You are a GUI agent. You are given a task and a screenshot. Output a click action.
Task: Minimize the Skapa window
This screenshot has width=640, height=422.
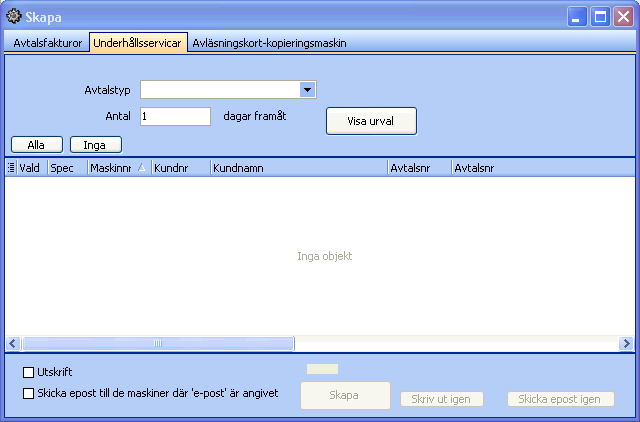(578, 16)
